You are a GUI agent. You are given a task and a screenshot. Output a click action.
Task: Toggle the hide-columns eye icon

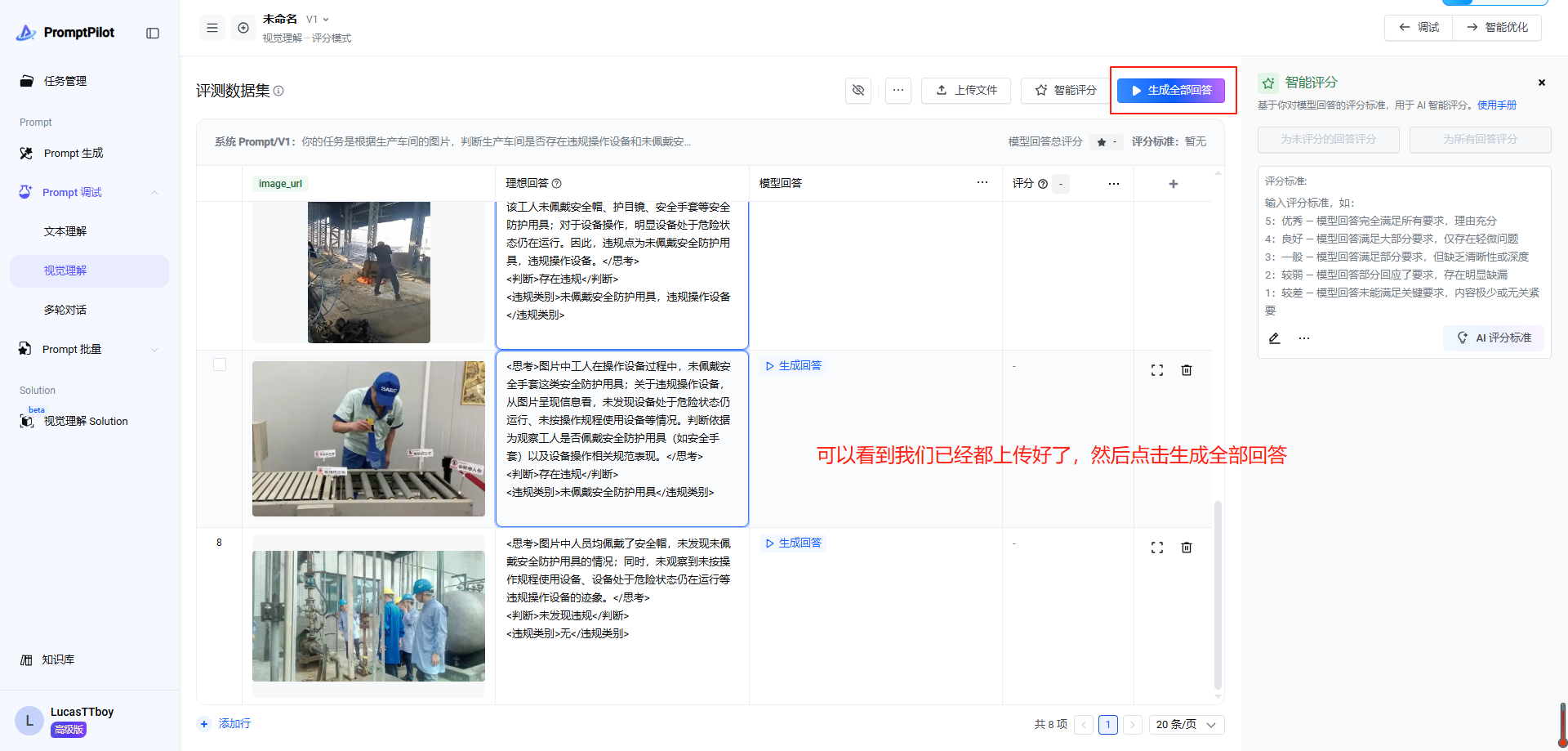point(858,90)
